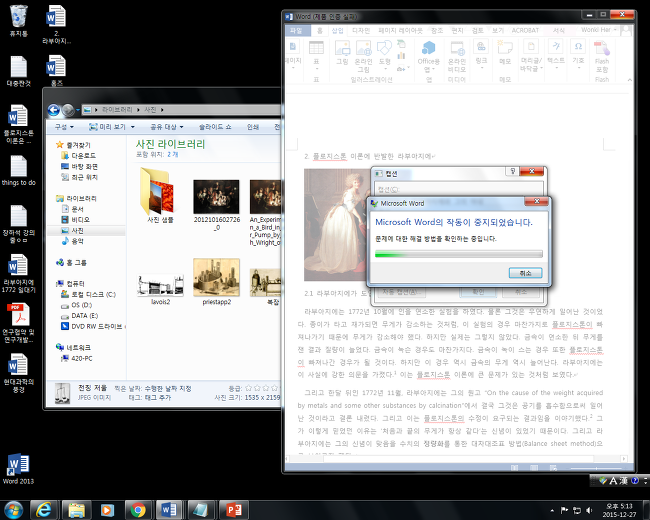Switch to the 검토 (Review) ribbon tab
Viewport: 650px width, 520px height.
click(478, 31)
